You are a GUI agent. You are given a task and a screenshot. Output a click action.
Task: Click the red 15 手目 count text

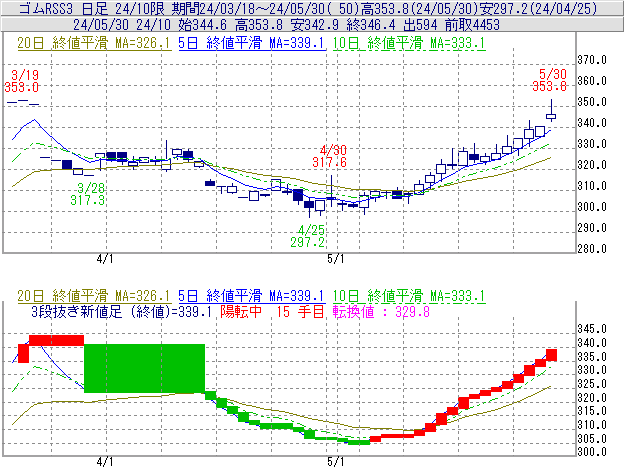coord(300,311)
